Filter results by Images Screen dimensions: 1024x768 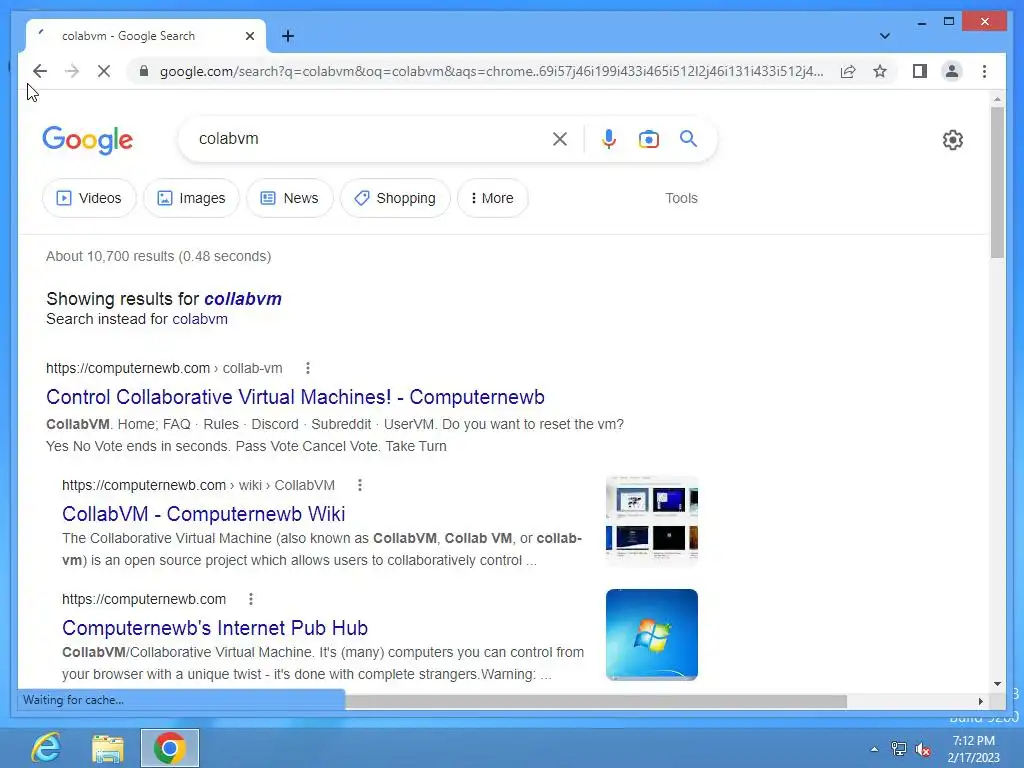[191, 198]
